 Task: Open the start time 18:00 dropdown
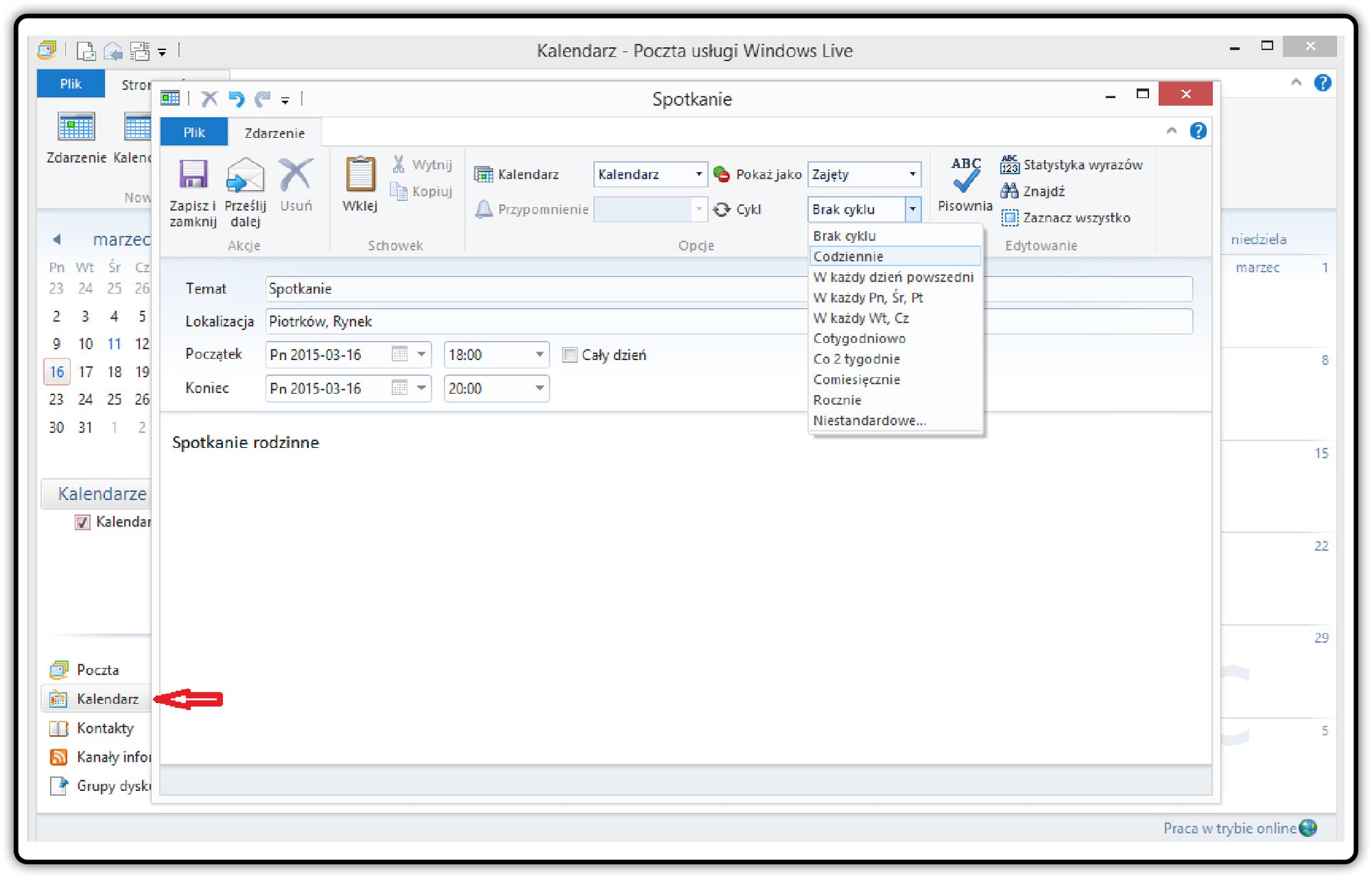click(540, 354)
